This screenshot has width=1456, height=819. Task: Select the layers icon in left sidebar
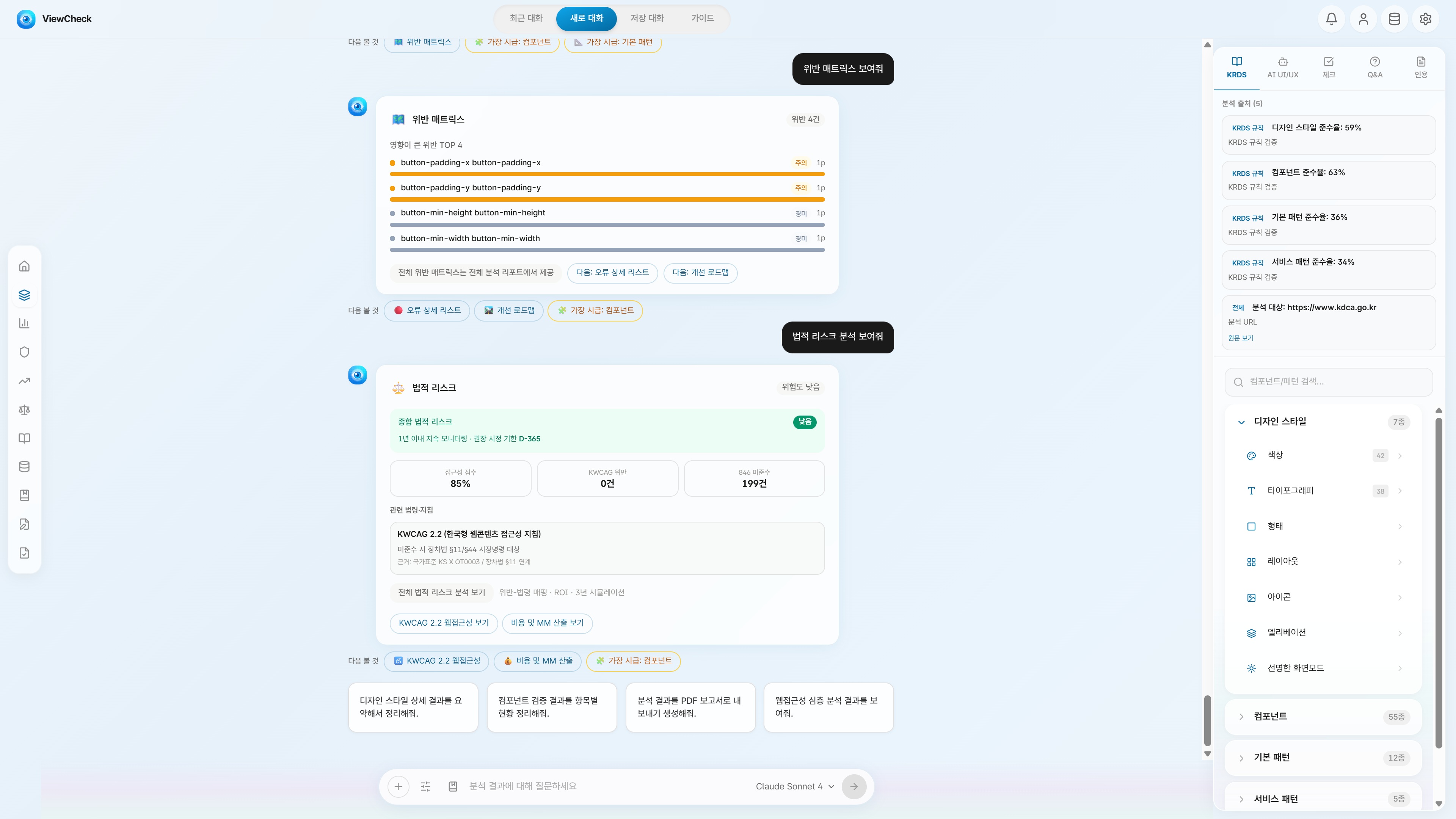24,295
